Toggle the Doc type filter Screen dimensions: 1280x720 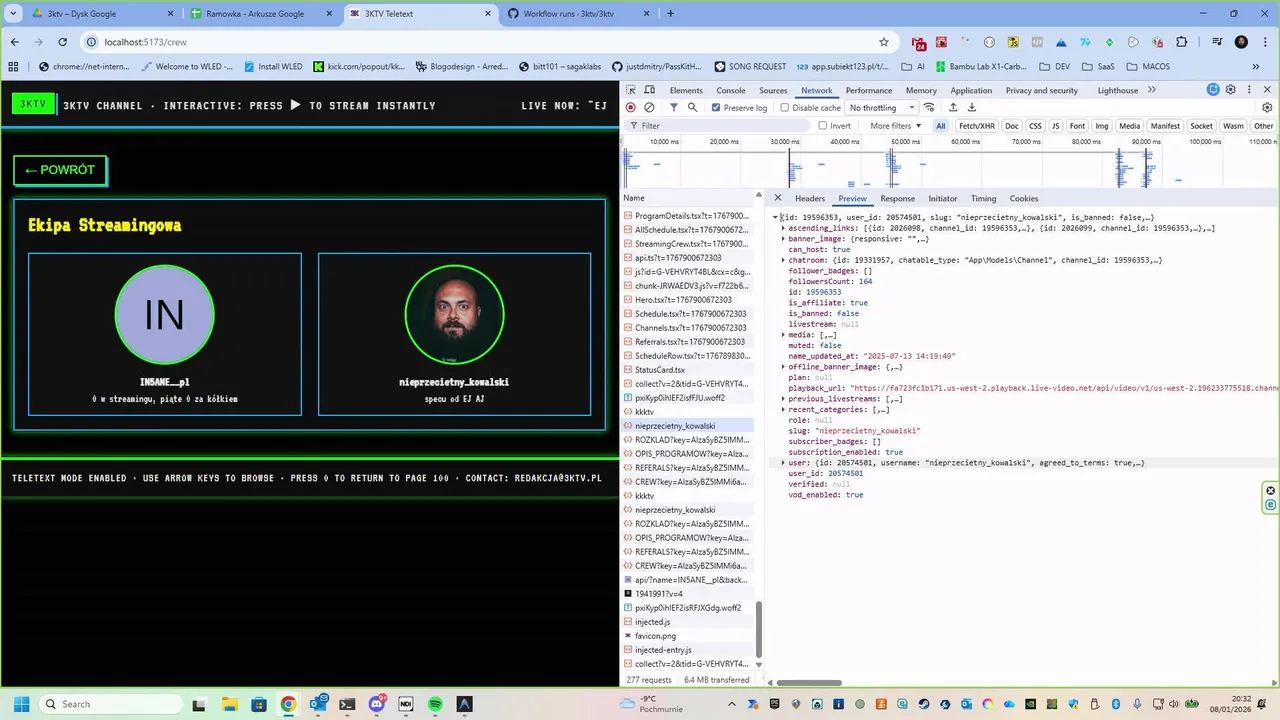click(x=1012, y=126)
